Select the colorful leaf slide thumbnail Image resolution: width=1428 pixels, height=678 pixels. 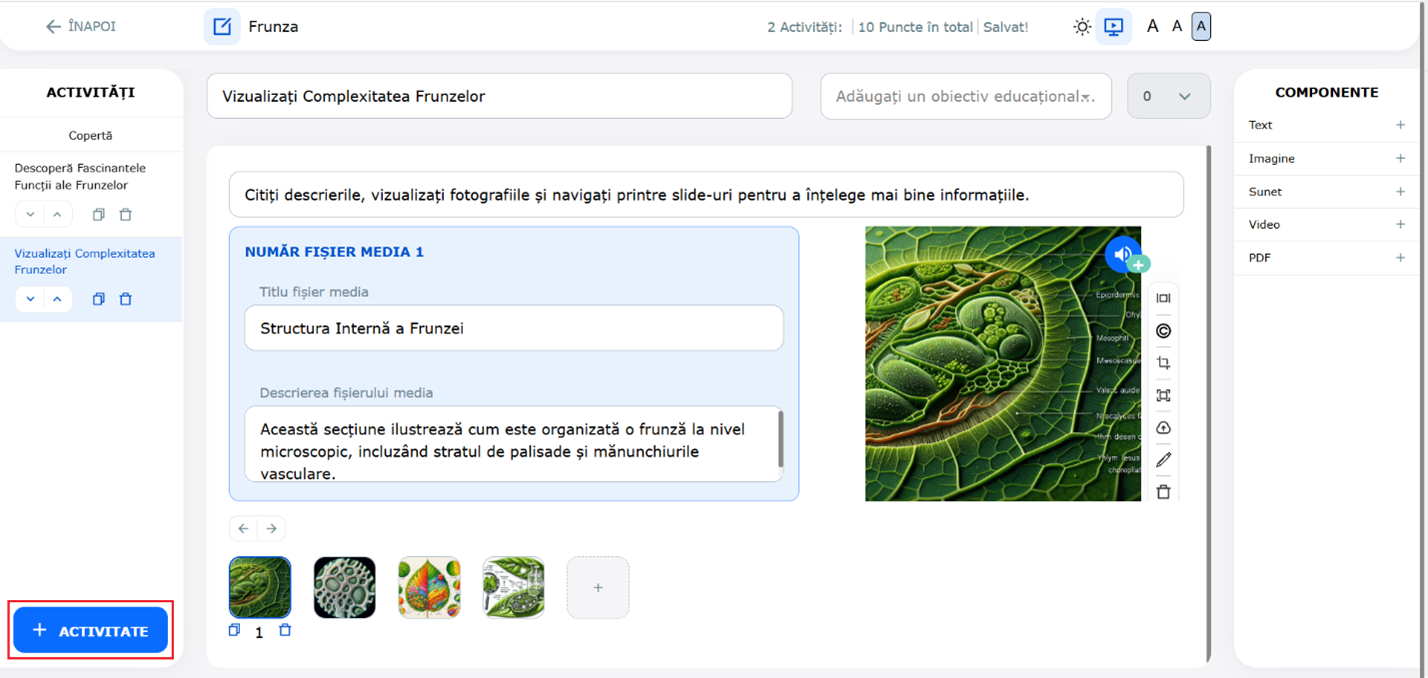429,588
